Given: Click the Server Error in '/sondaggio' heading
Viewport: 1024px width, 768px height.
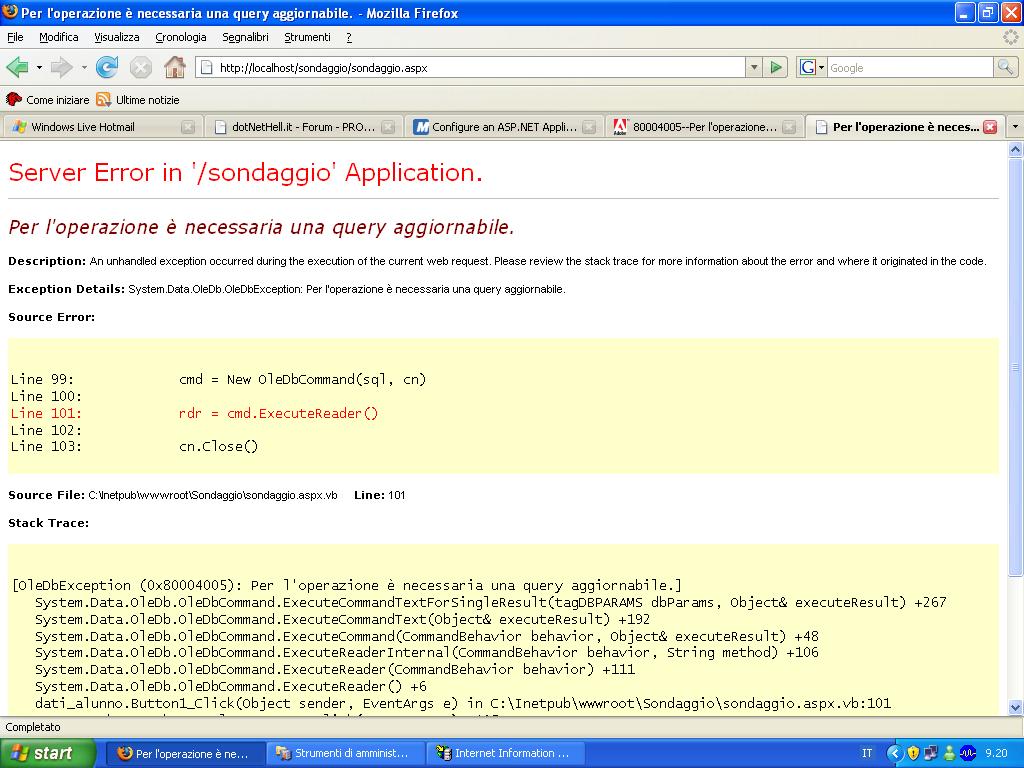Looking at the screenshot, I should tap(246, 172).
